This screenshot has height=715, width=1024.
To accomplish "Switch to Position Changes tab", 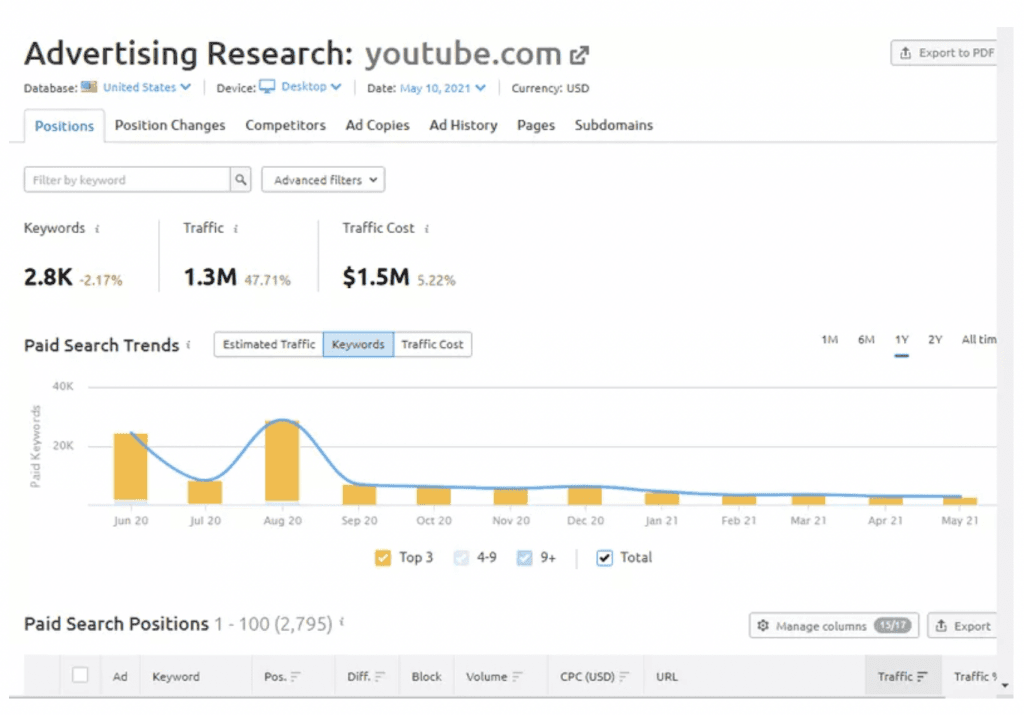I will point(170,125).
